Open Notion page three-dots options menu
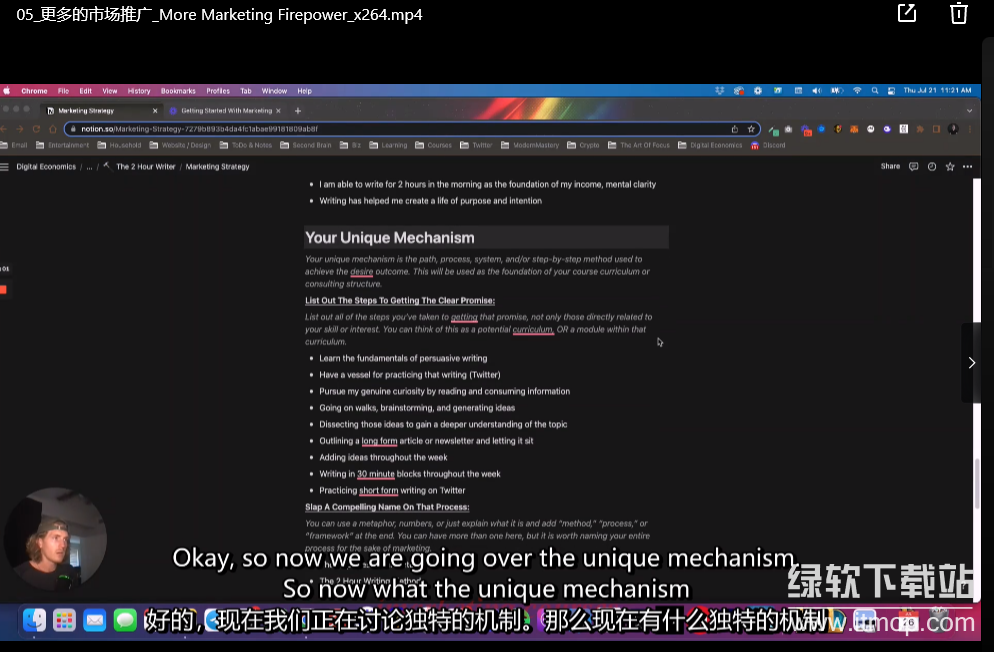Screen dimensions: 994x652 (x=968, y=167)
